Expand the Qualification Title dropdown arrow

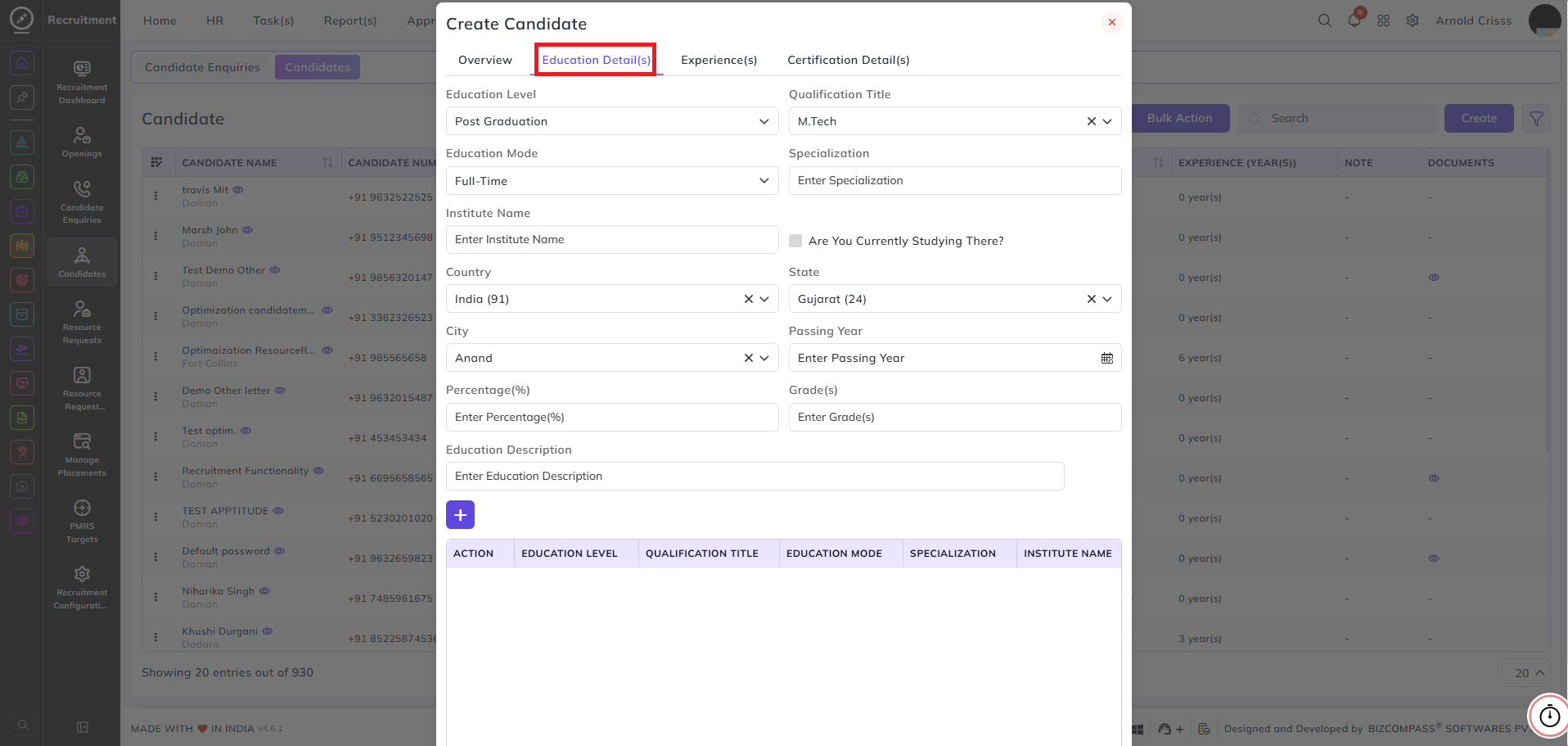tap(1107, 121)
